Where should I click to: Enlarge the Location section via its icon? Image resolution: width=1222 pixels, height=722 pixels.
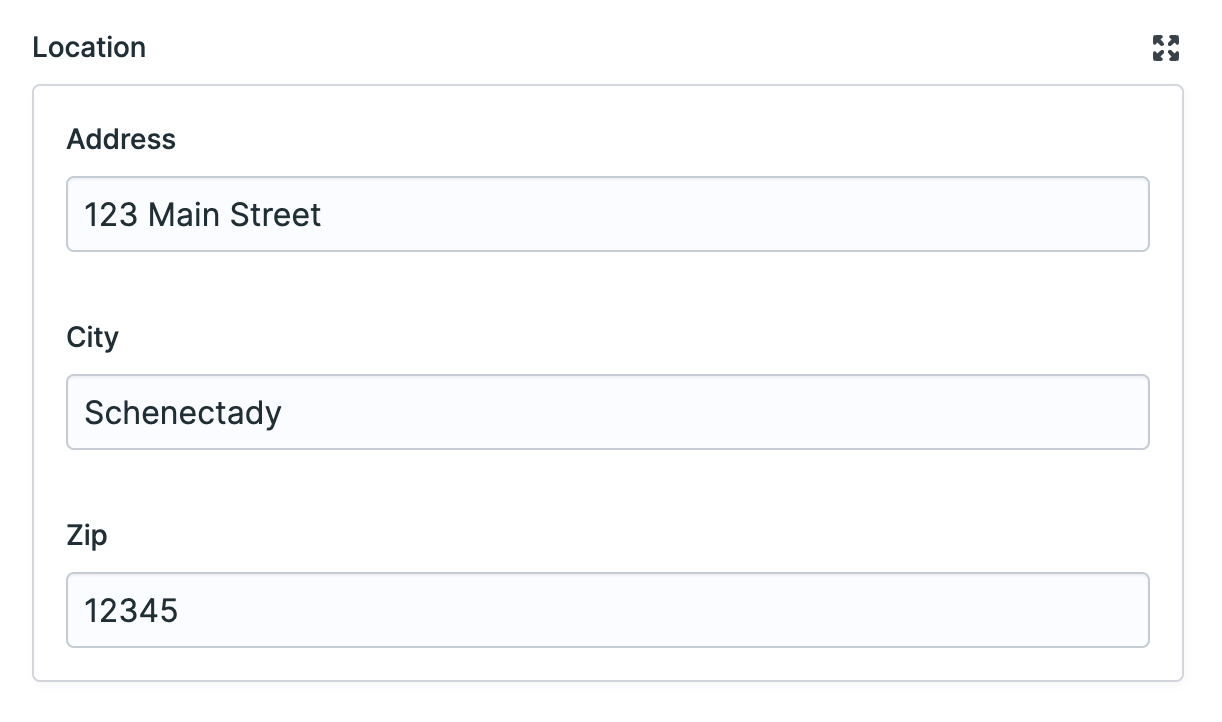(x=1165, y=47)
